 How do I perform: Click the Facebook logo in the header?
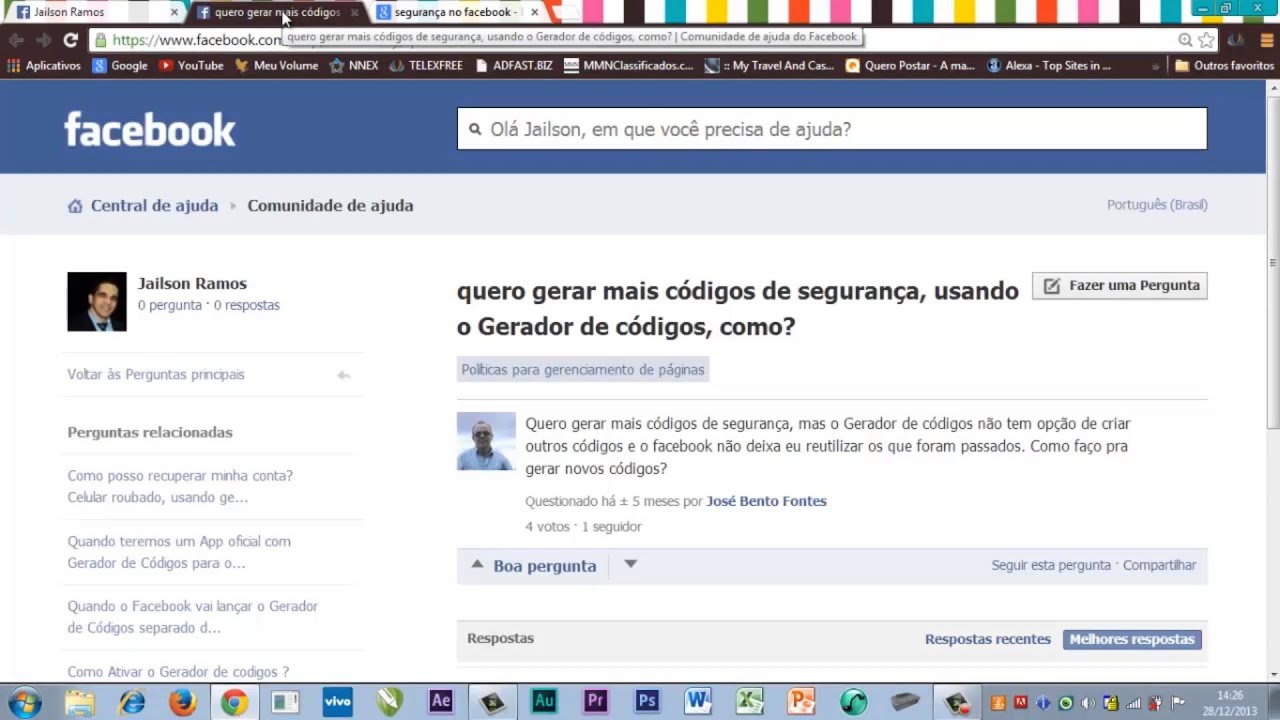click(150, 129)
